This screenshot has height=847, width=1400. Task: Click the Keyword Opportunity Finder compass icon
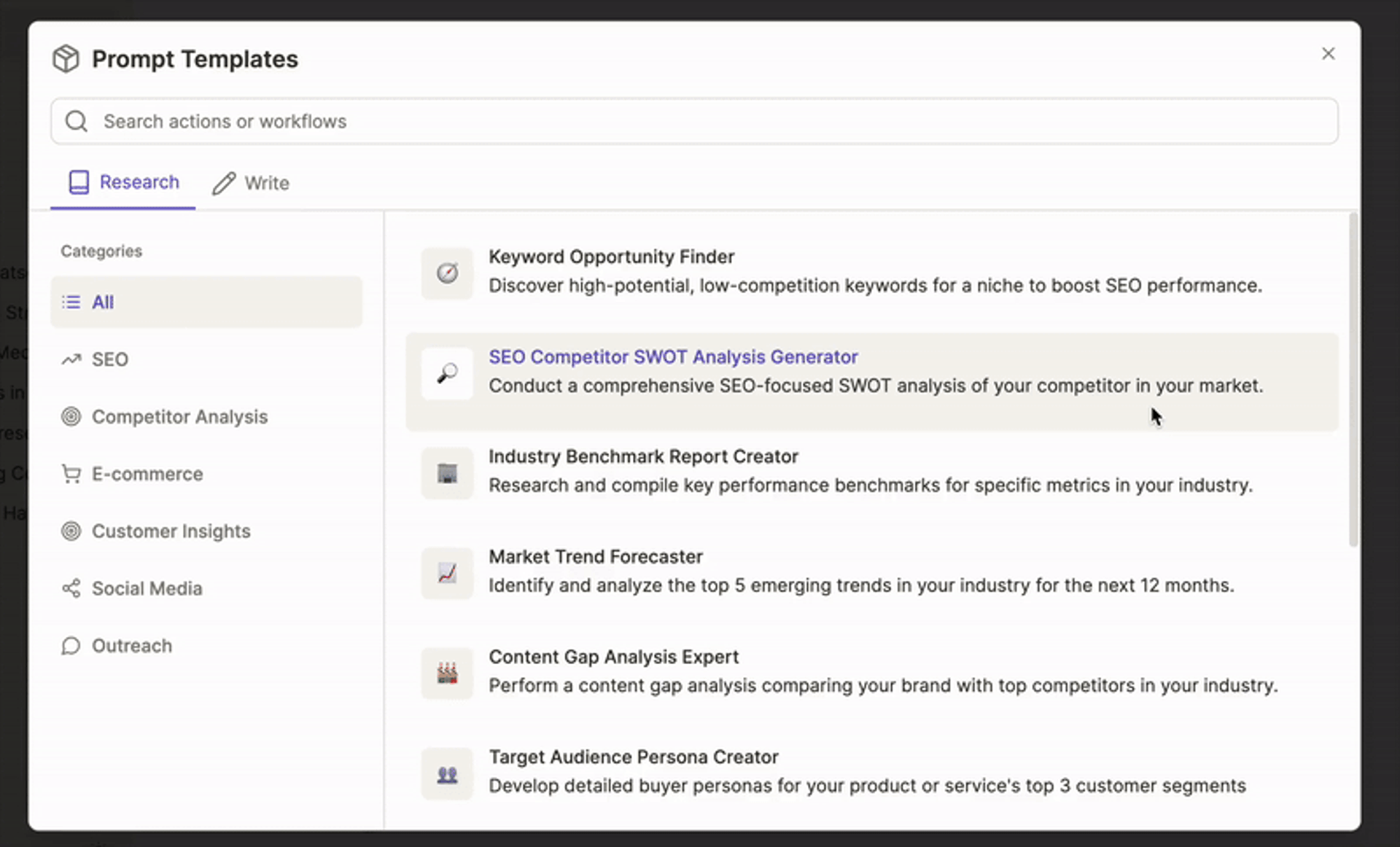(447, 273)
